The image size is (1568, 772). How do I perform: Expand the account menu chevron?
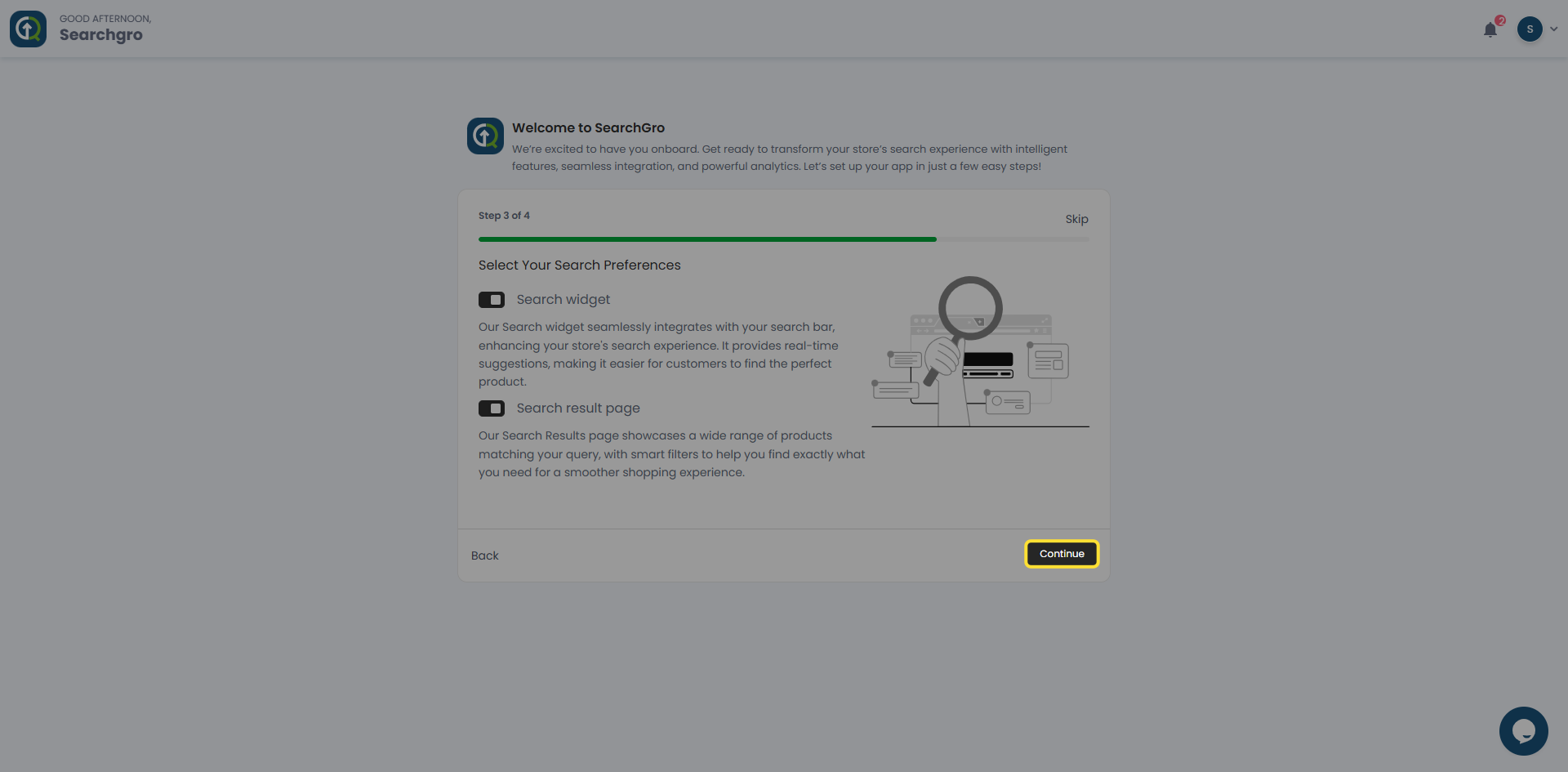tap(1553, 29)
